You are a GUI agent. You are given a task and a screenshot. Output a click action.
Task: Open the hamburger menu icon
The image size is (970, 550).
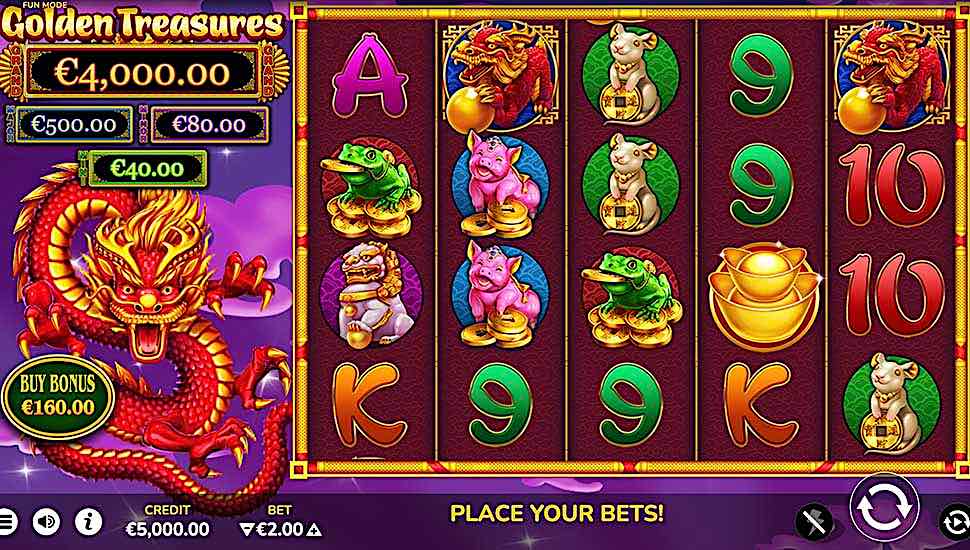pyautogui.click(x=6, y=522)
